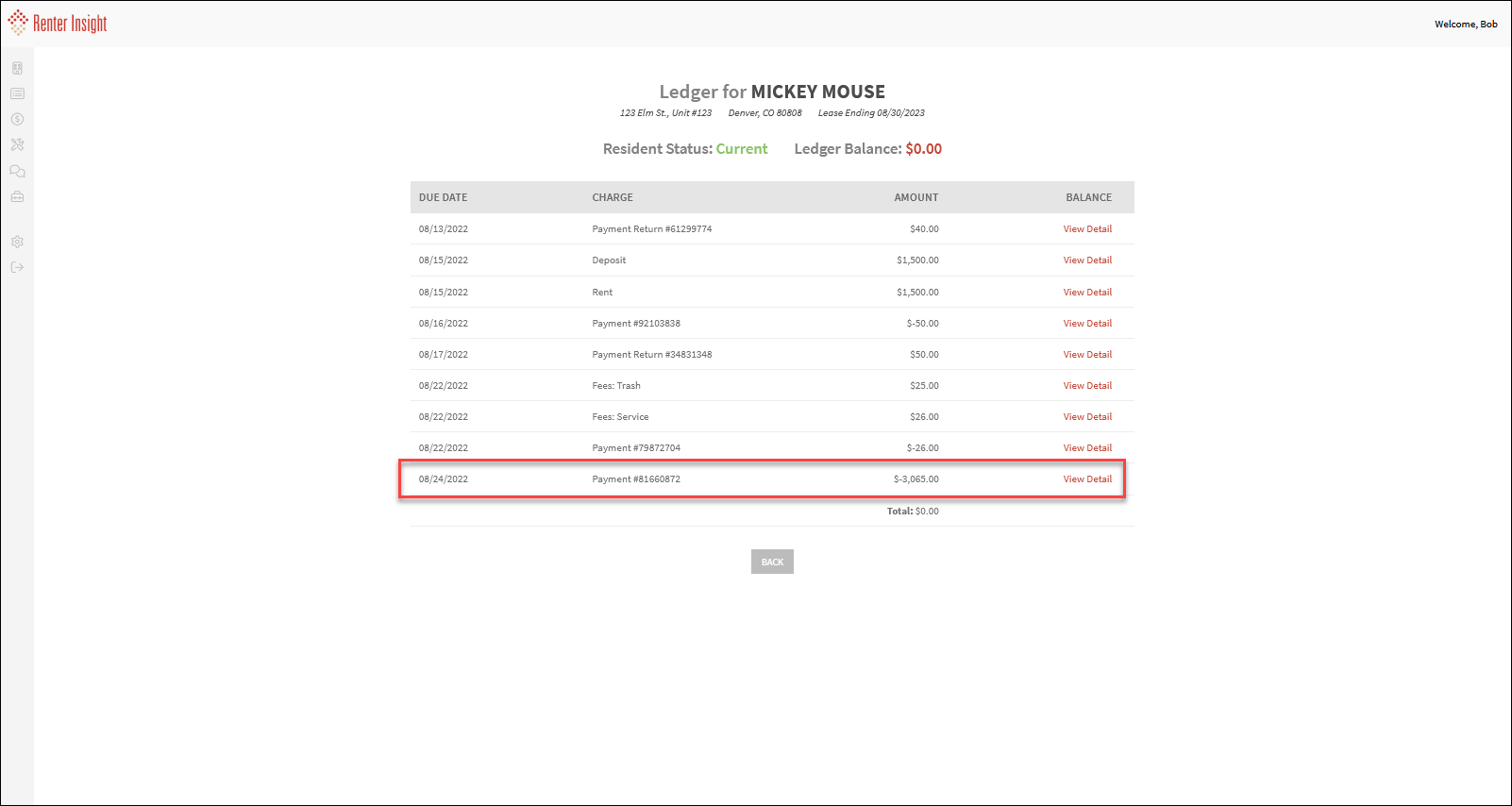This screenshot has width=1512, height=806.
Task: Click the $50.00 amount cell
Action: point(924,355)
